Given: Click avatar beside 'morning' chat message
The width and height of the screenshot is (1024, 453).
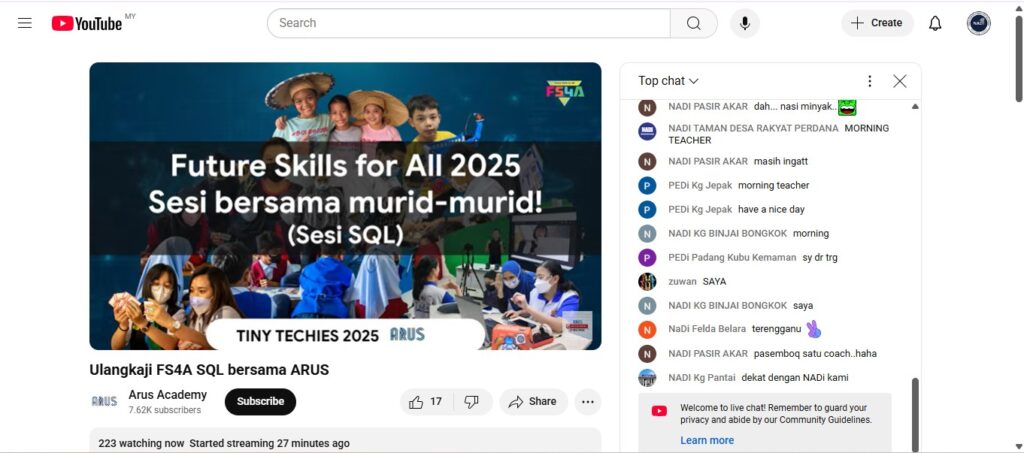Looking at the screenshot, I should (x=647, y=234).
